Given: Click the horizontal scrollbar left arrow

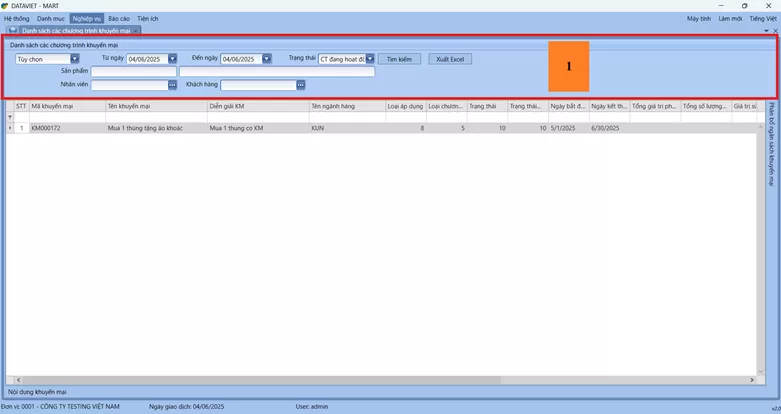Looking at the screenshot, I should 18,380.
